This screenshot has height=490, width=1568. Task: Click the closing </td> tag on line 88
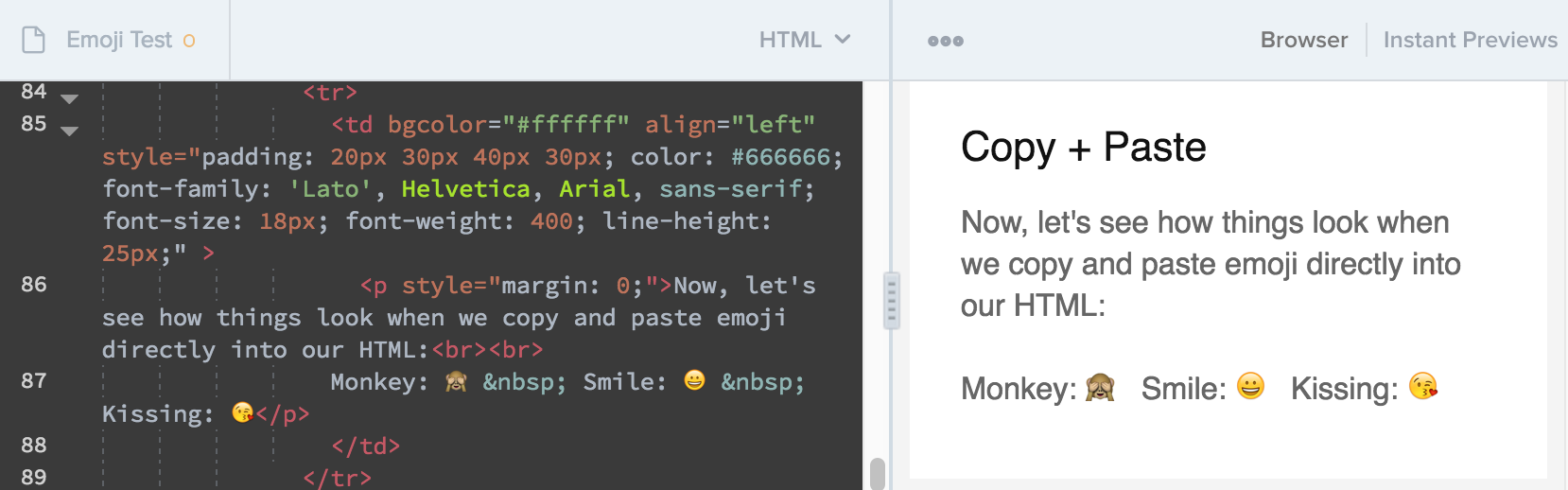366,446
